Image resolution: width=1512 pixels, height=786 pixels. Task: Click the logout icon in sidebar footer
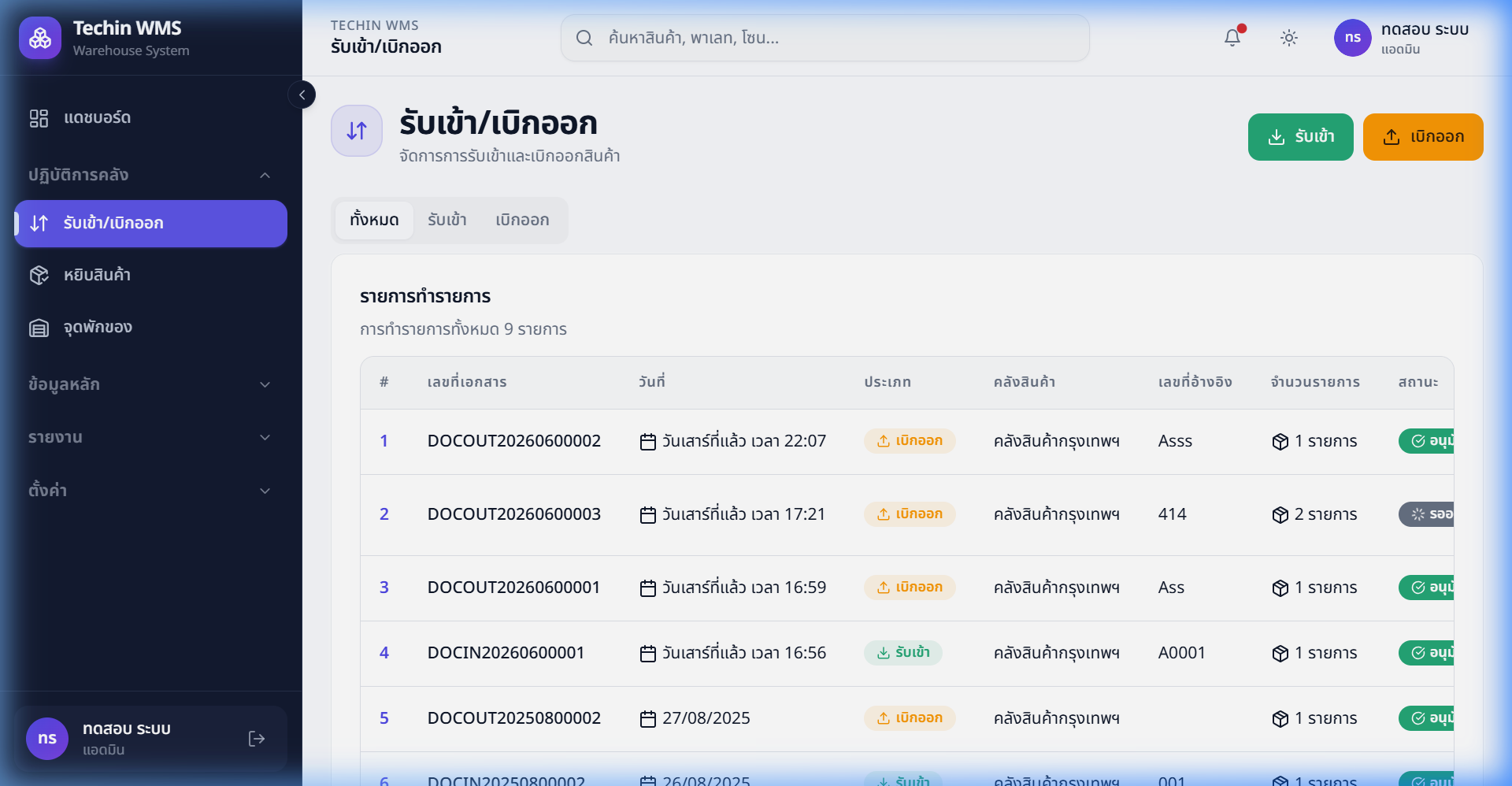tap(257, 739)
